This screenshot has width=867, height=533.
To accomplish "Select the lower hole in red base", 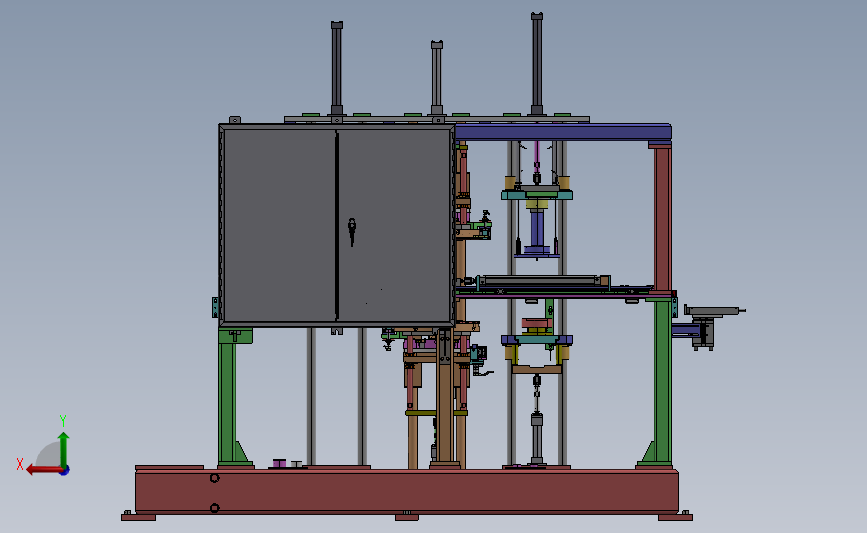I will coord(215,508).
